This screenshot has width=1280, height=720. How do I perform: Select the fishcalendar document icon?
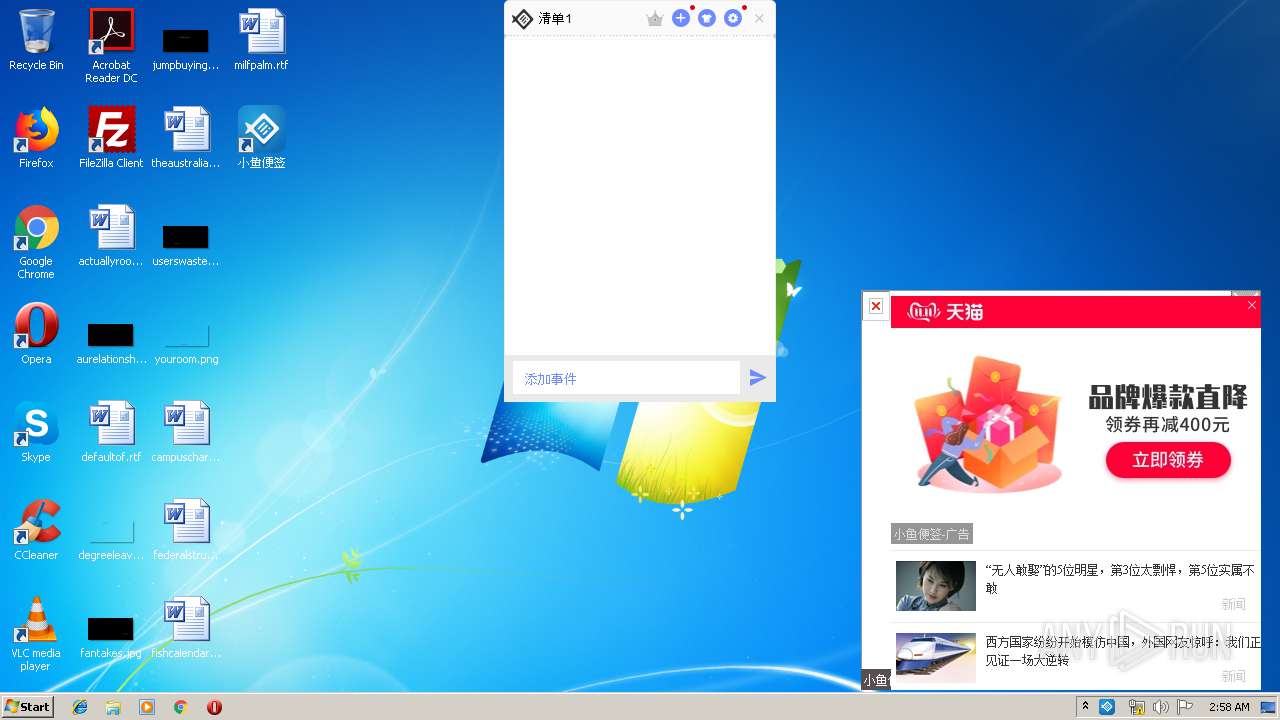tap(186, 628)
